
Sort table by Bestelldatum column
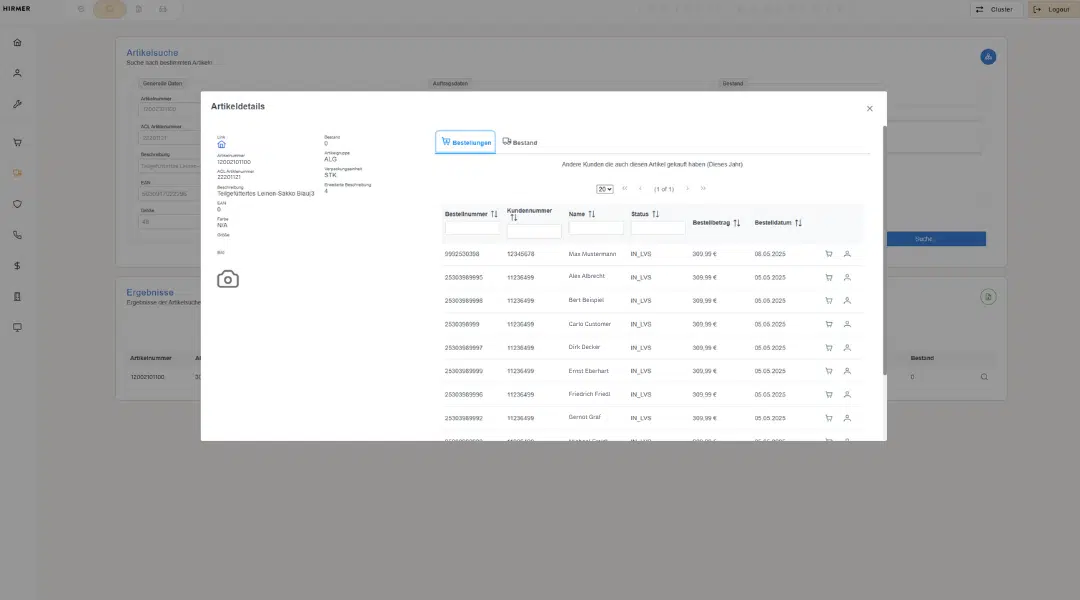[798, 223]
